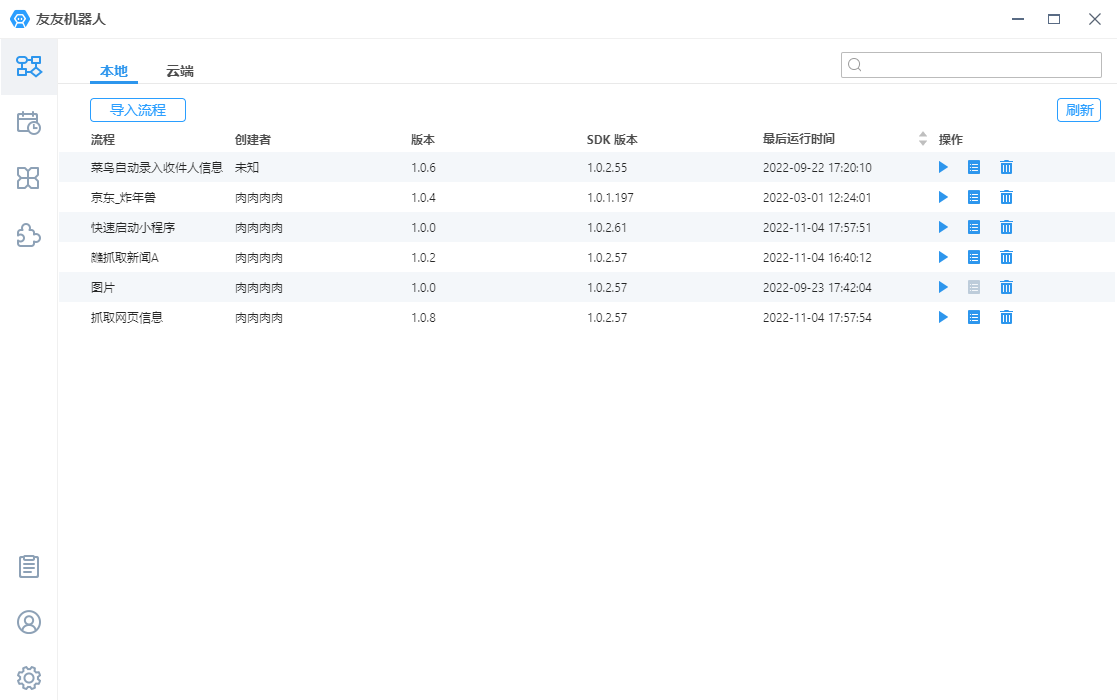The height and width of the screenshot is (700, 1117).
Task: Switch to the 云端 tab
Action: [x=180, y=71]
